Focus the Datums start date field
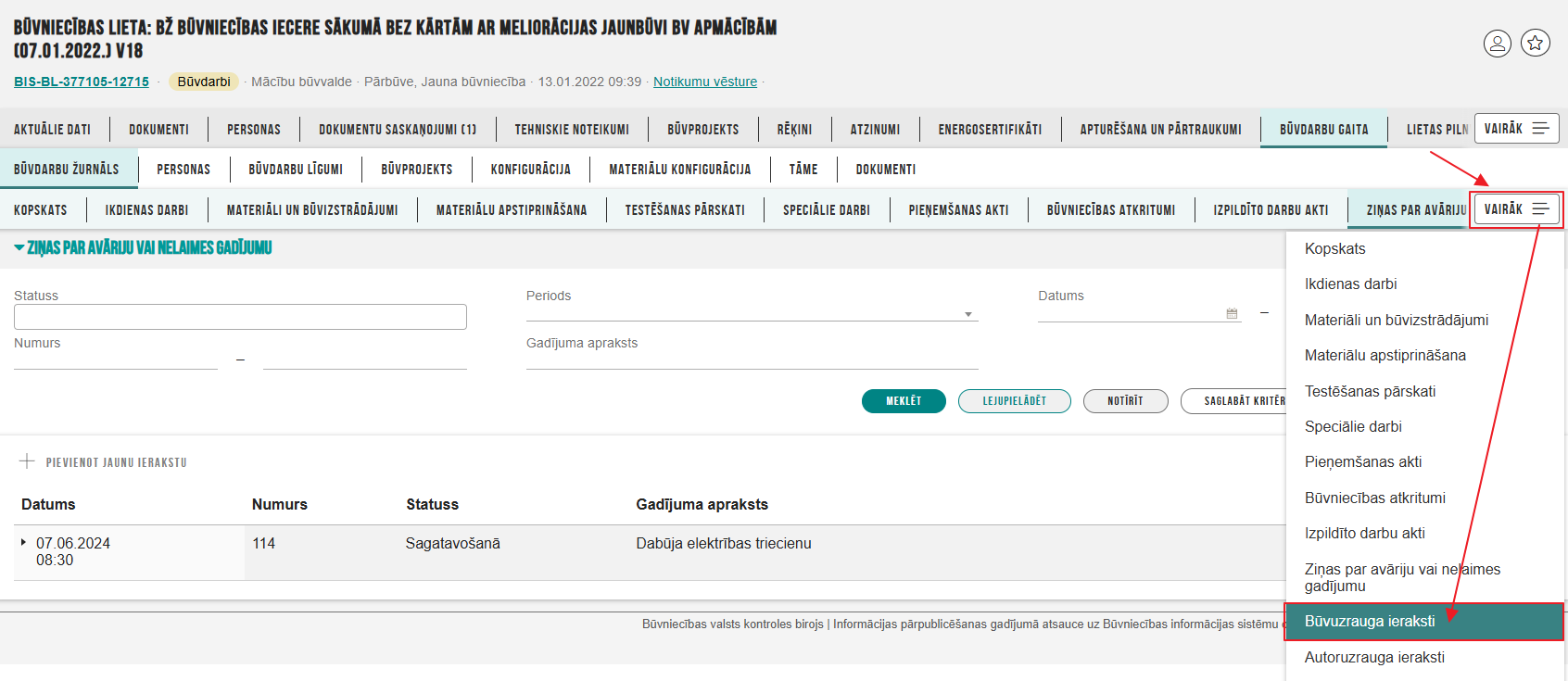The image size is (1568, 681). (1139, 313)
